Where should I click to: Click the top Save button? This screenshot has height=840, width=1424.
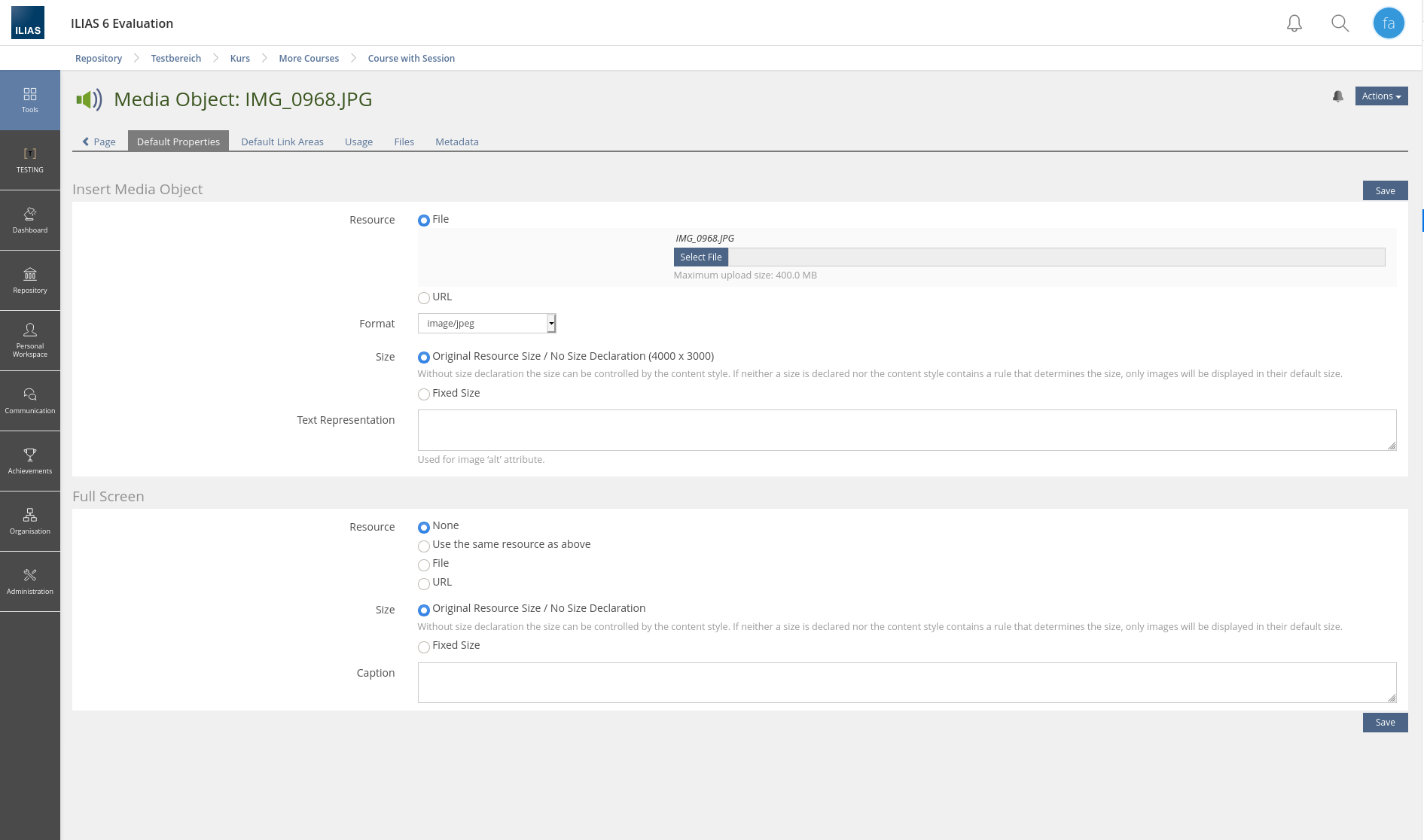pos(1384,191)
